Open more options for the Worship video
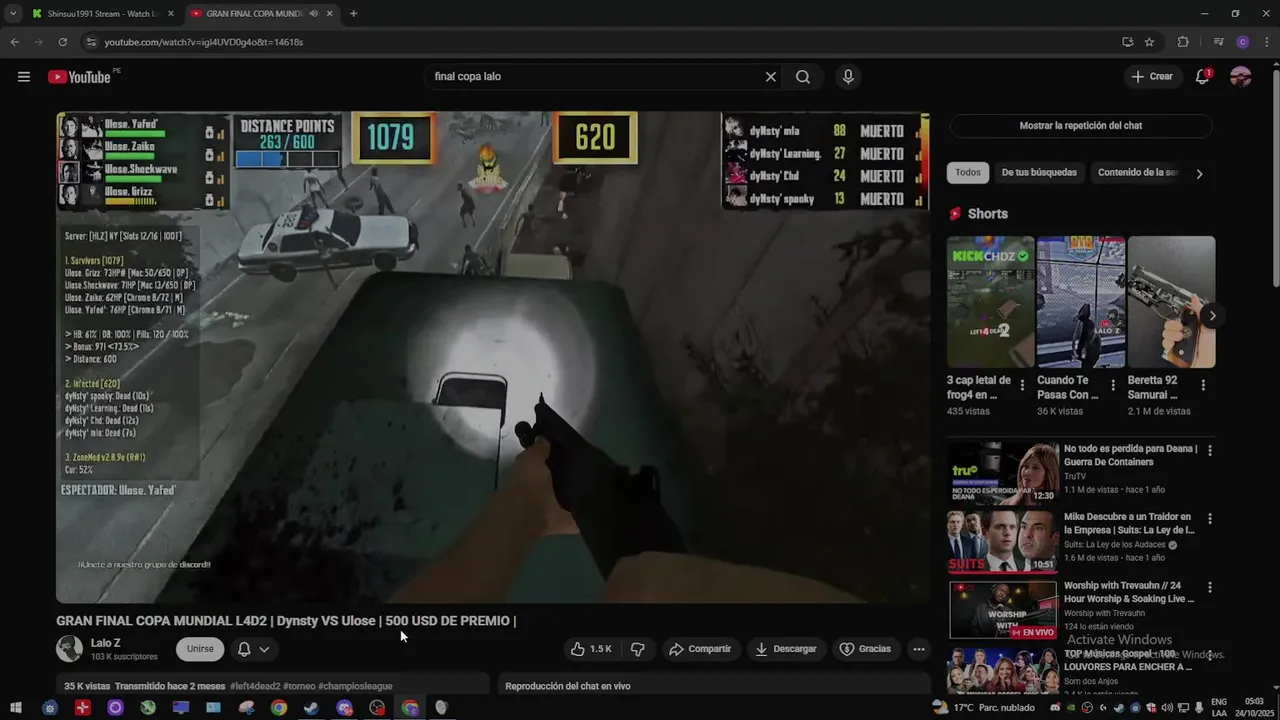The image size is (1280, 720). 1210,587
